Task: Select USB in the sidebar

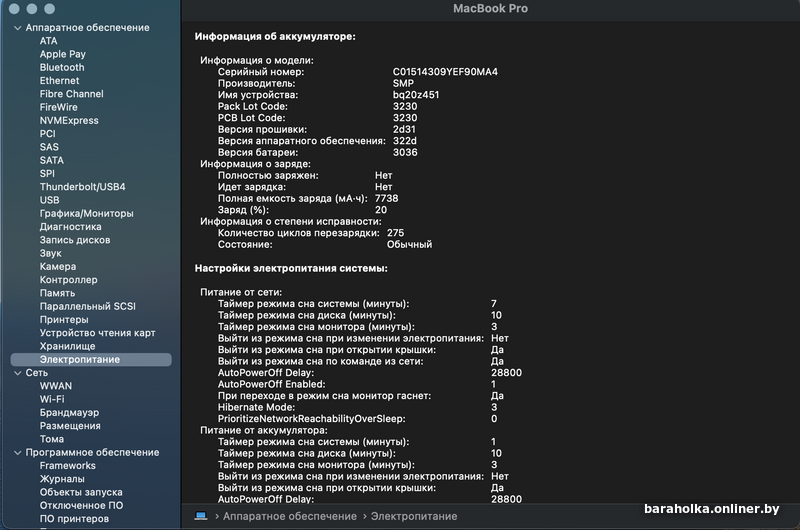Action: [x=50, y=200]
